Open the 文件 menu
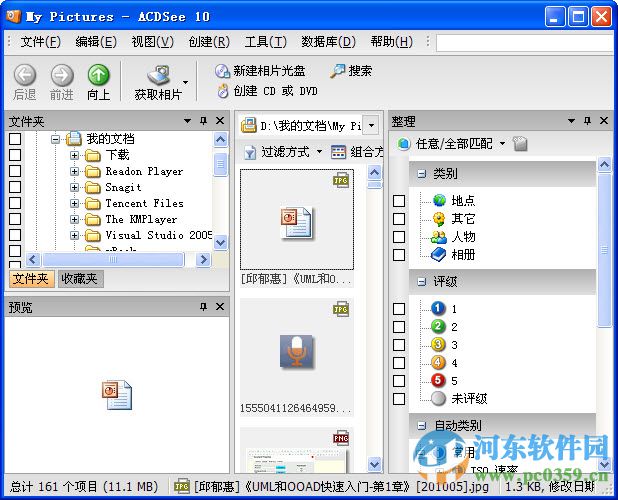 click(40, 41)
